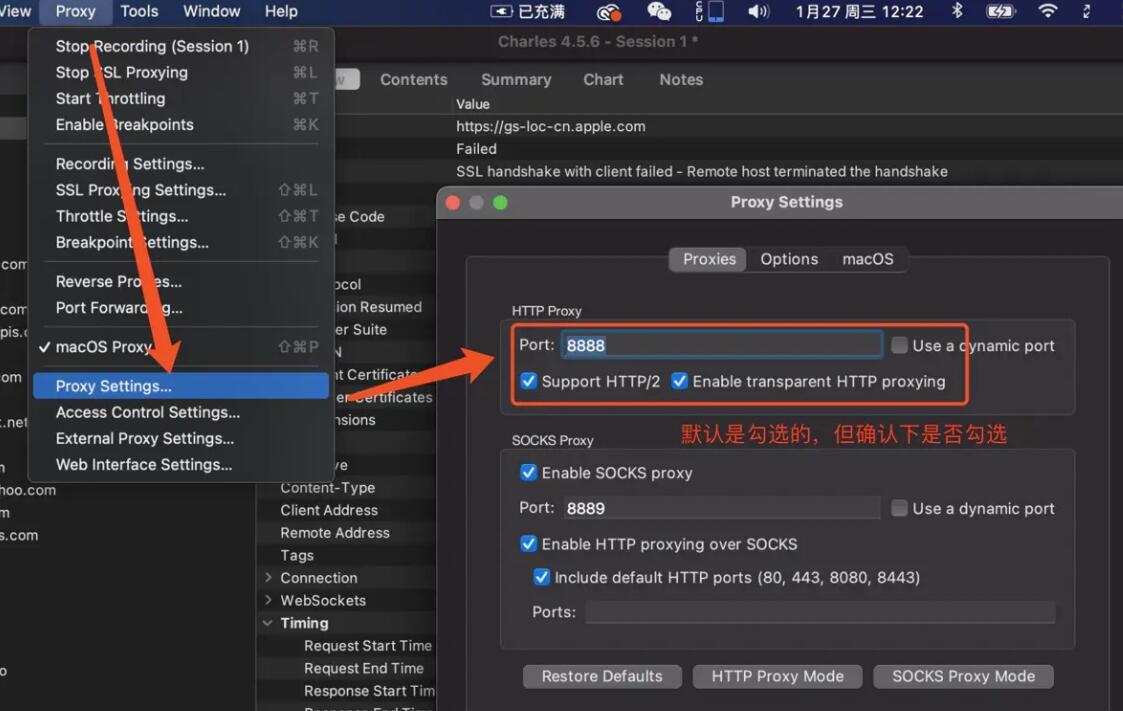Switch to Notes tab in Charles
Screen dimensions: 1123x711
pos(681,79)
